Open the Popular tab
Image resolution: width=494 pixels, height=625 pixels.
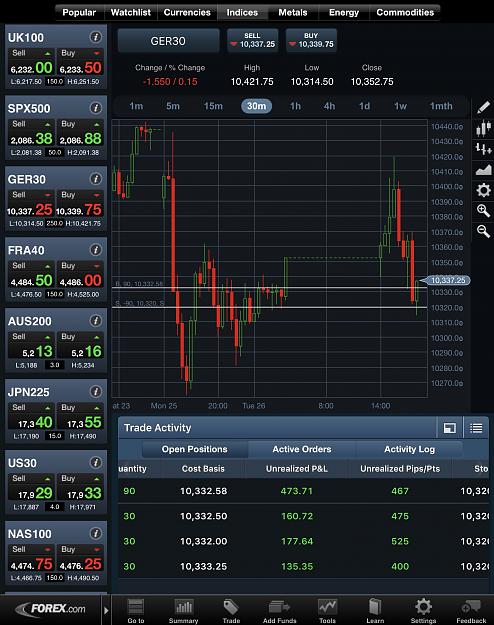tap(79, 12)
